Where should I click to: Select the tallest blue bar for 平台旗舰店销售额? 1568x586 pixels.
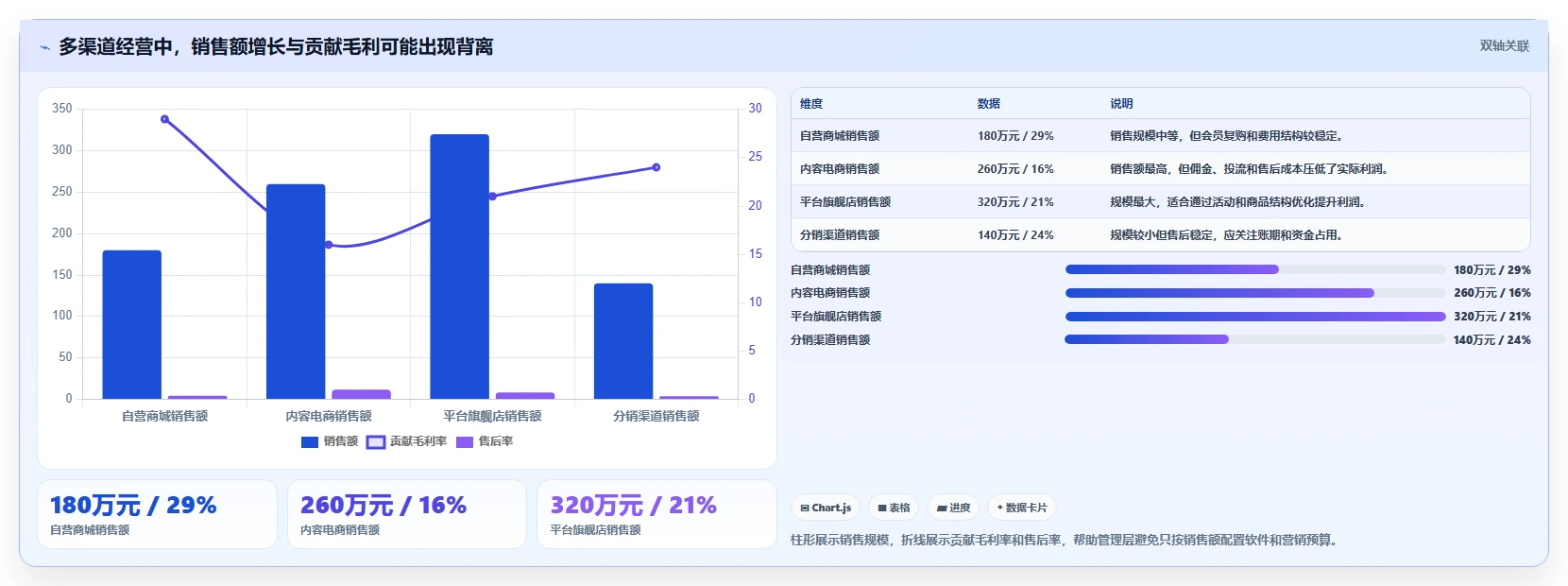click(x=460, y=267)
